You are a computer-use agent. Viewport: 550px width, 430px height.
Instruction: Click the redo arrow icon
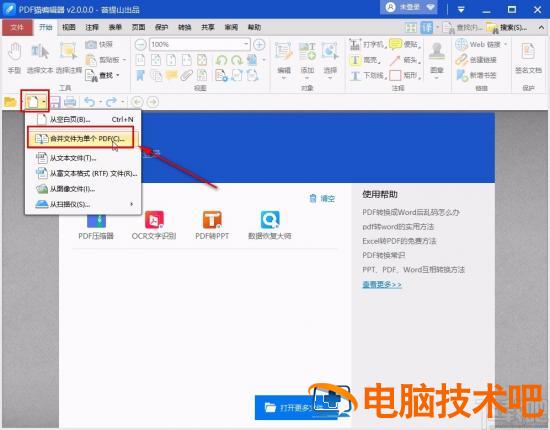pyautogui.click(x=112, y=102)
